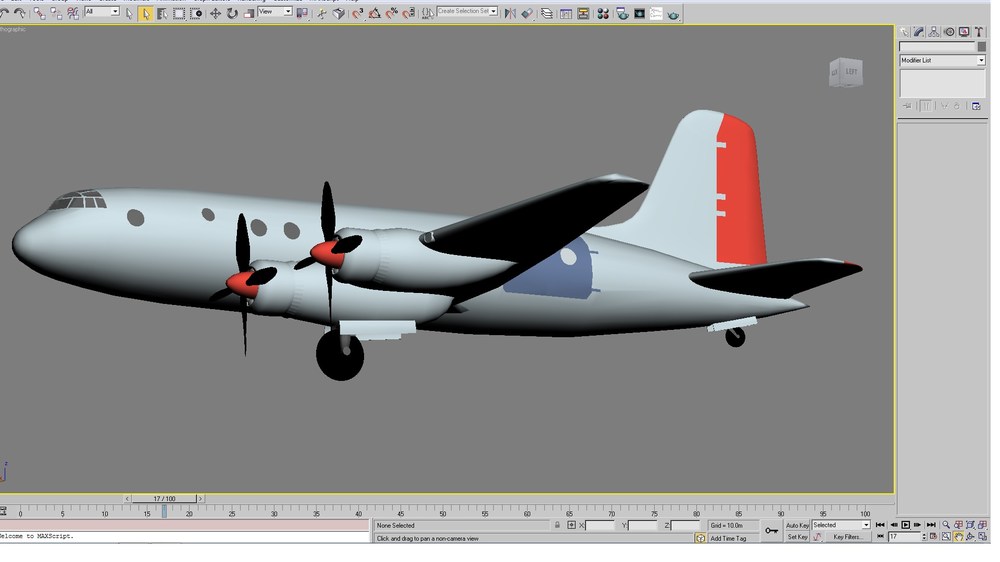The width and height of the screenshot is (1000, 562).
Task: Open the Hierarchy panel tab
Action: [934, 31]
